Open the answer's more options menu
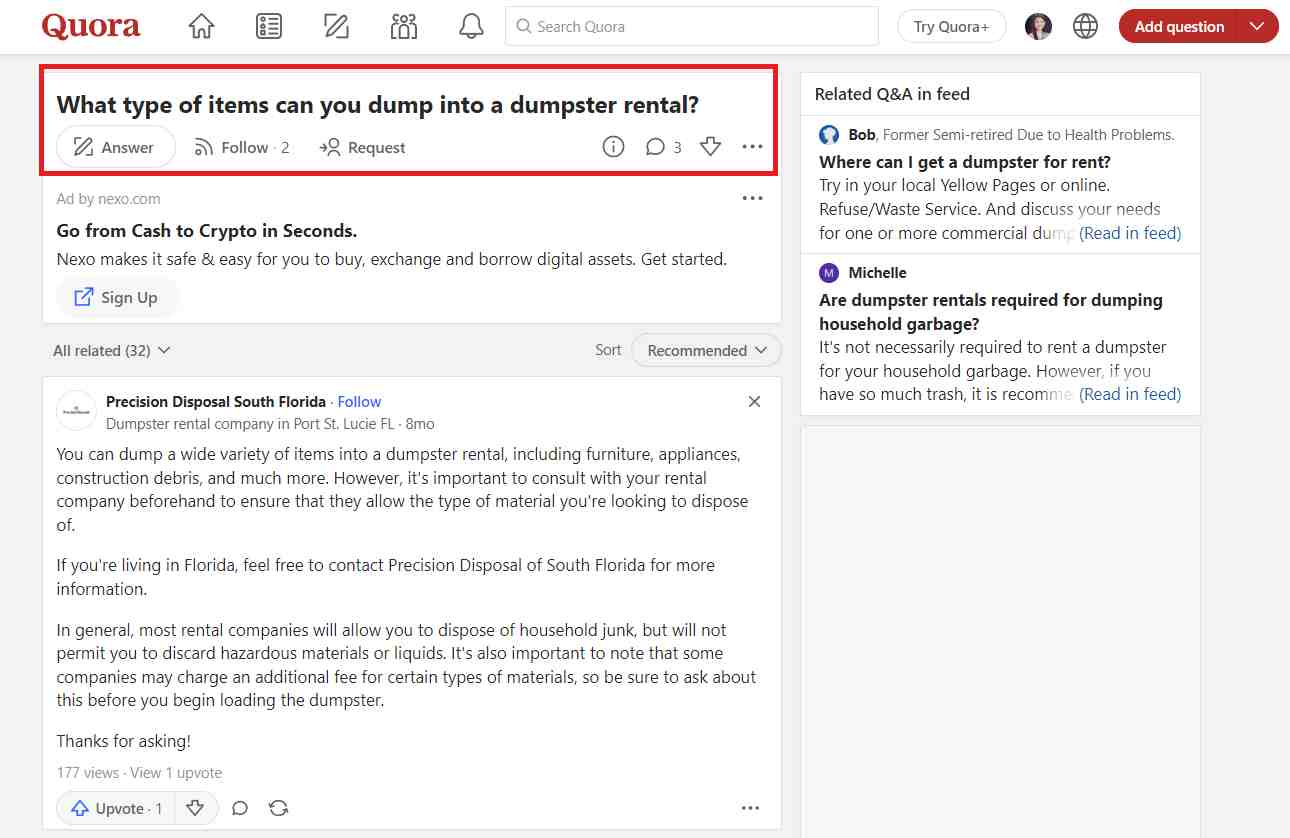Image resolution: width=1290 pixels, height=838 pixels. 750,808
